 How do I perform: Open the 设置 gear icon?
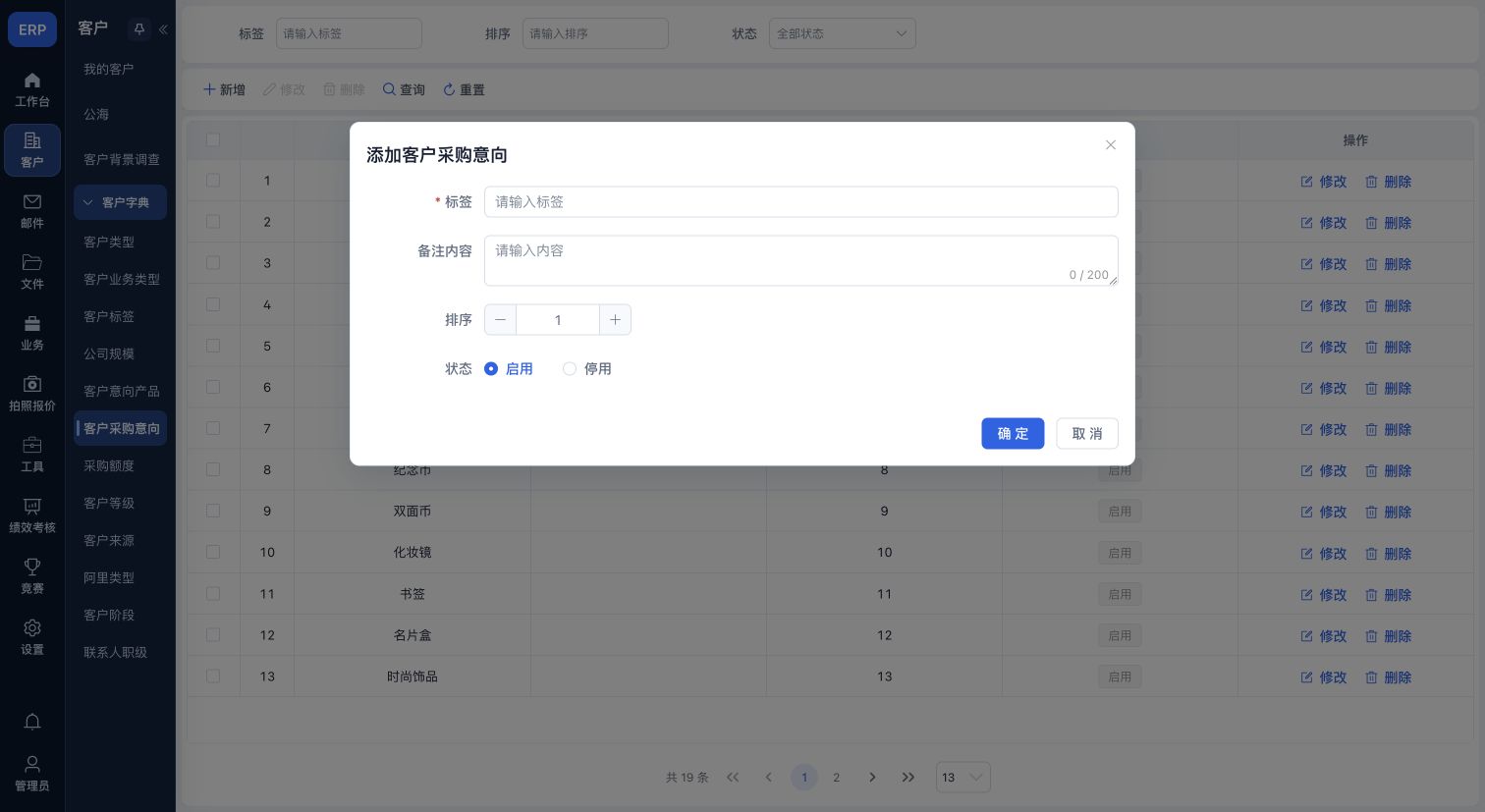[x=32, y=627]
